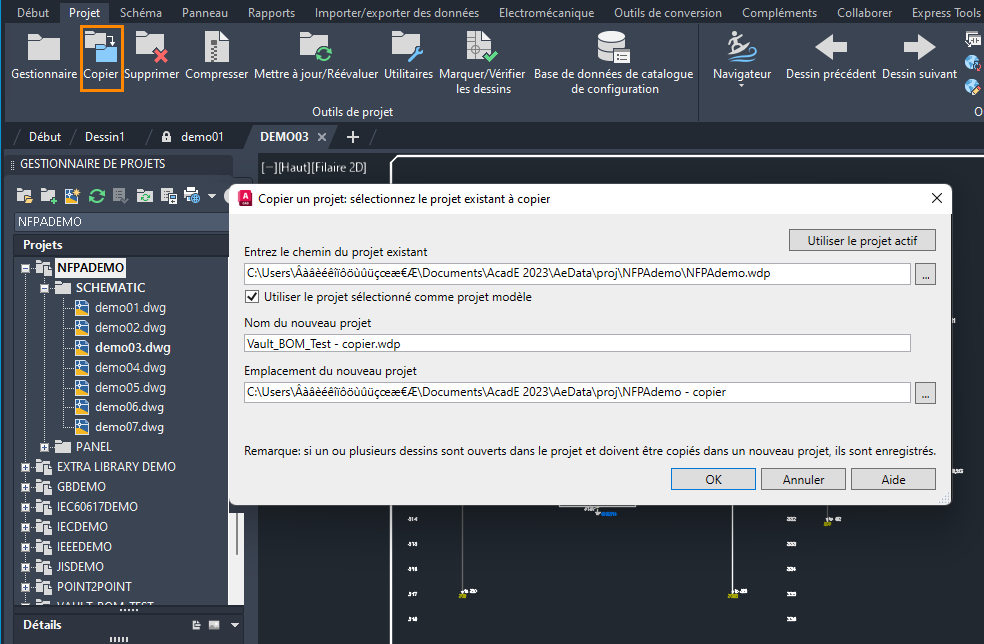Open Importer/exporter des données tab
This screenshot has height=644, width=984.
click(397, 13)
